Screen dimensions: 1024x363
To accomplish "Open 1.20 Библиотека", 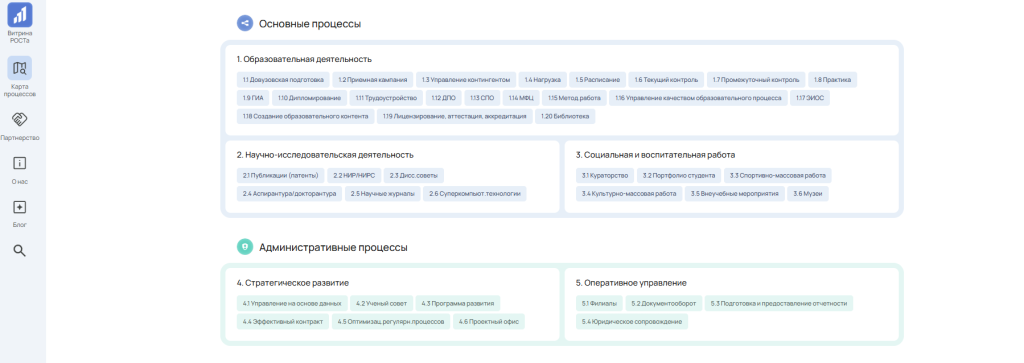I will 565,117.
